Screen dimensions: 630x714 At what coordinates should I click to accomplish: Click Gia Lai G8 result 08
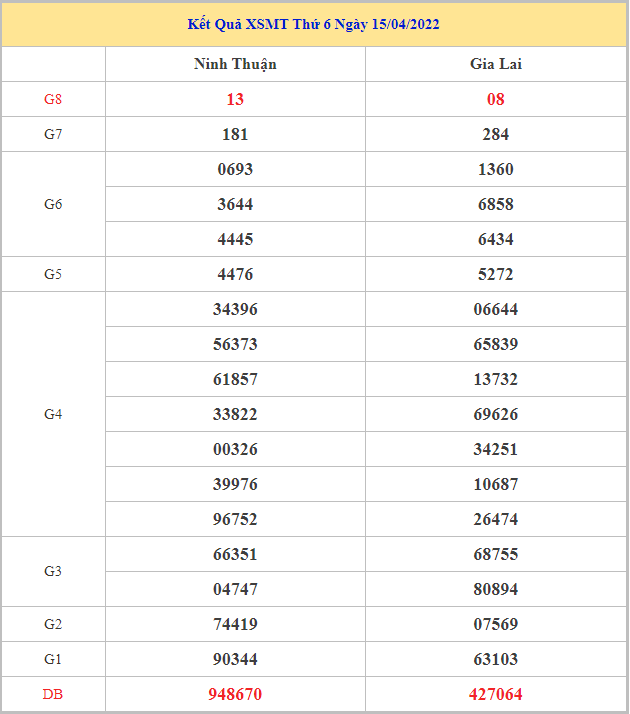(496, 99)
